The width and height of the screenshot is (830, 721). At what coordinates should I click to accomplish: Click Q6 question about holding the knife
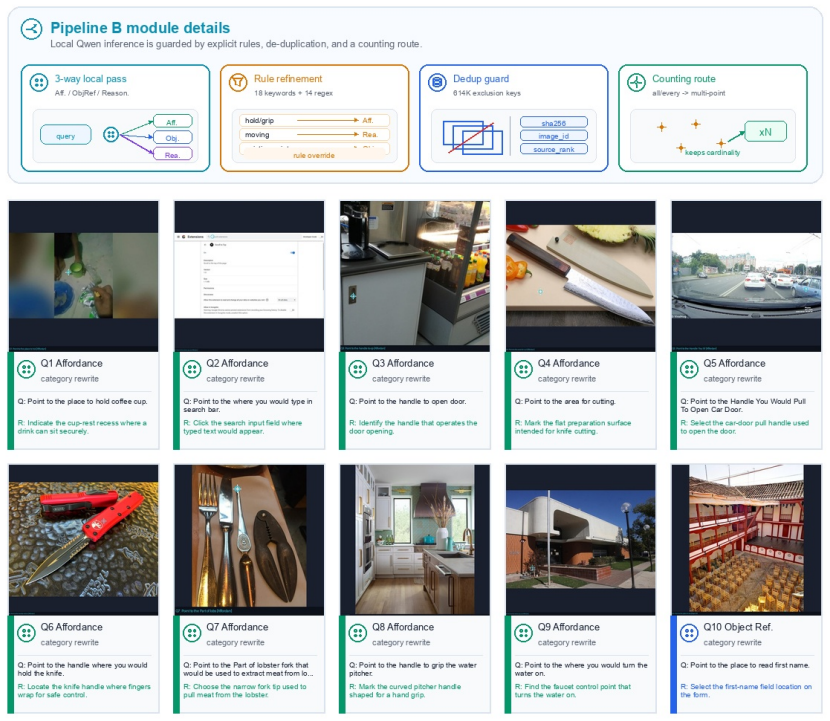[83, 669]
